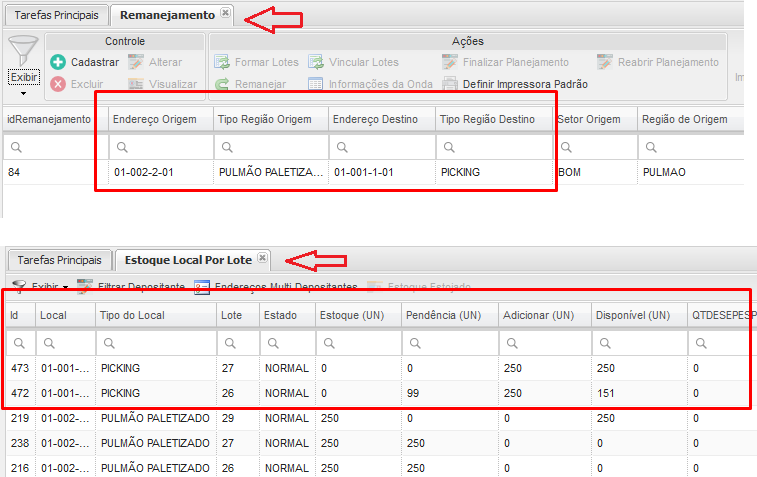The height and width of the screenshot is (477, 757).
Task: Sort by Disponível (UN) column header
Action: tap(640, 315)
